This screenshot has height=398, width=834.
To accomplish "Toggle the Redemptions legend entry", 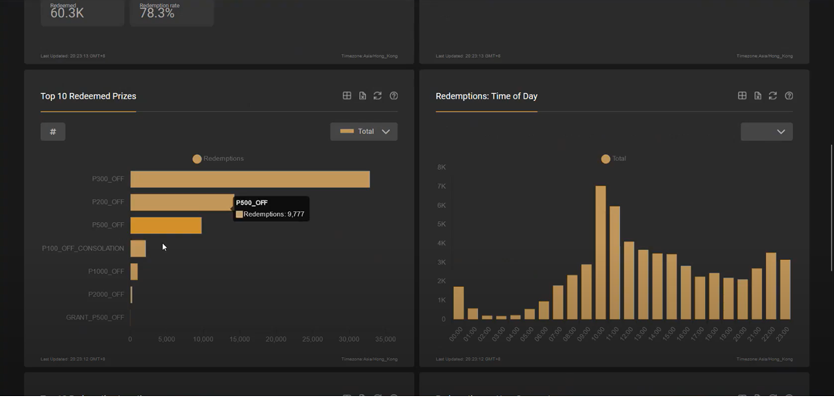I will (218, 159).
